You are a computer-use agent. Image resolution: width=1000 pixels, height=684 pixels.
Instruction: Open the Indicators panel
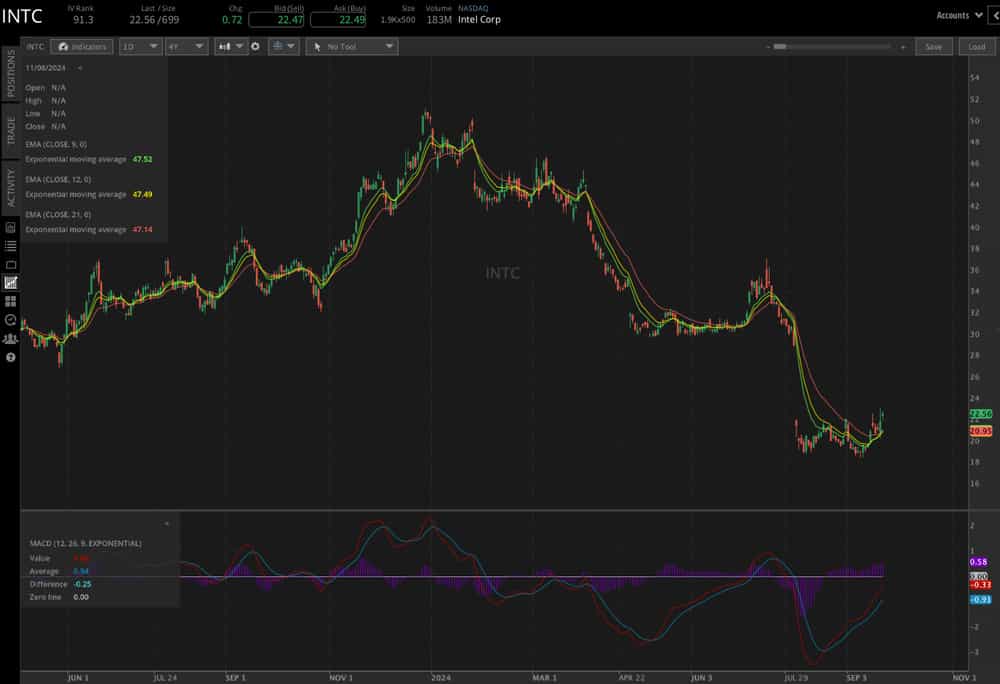tap(81, 47)
